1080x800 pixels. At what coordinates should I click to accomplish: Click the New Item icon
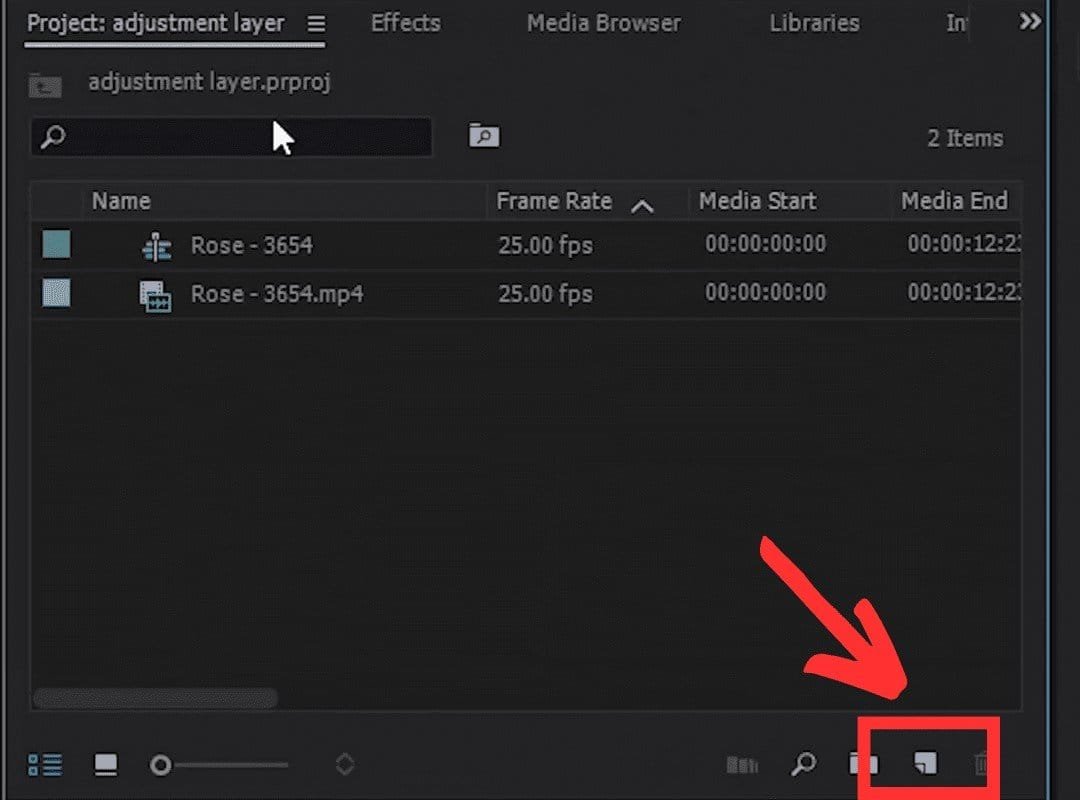tap(926, 765)
